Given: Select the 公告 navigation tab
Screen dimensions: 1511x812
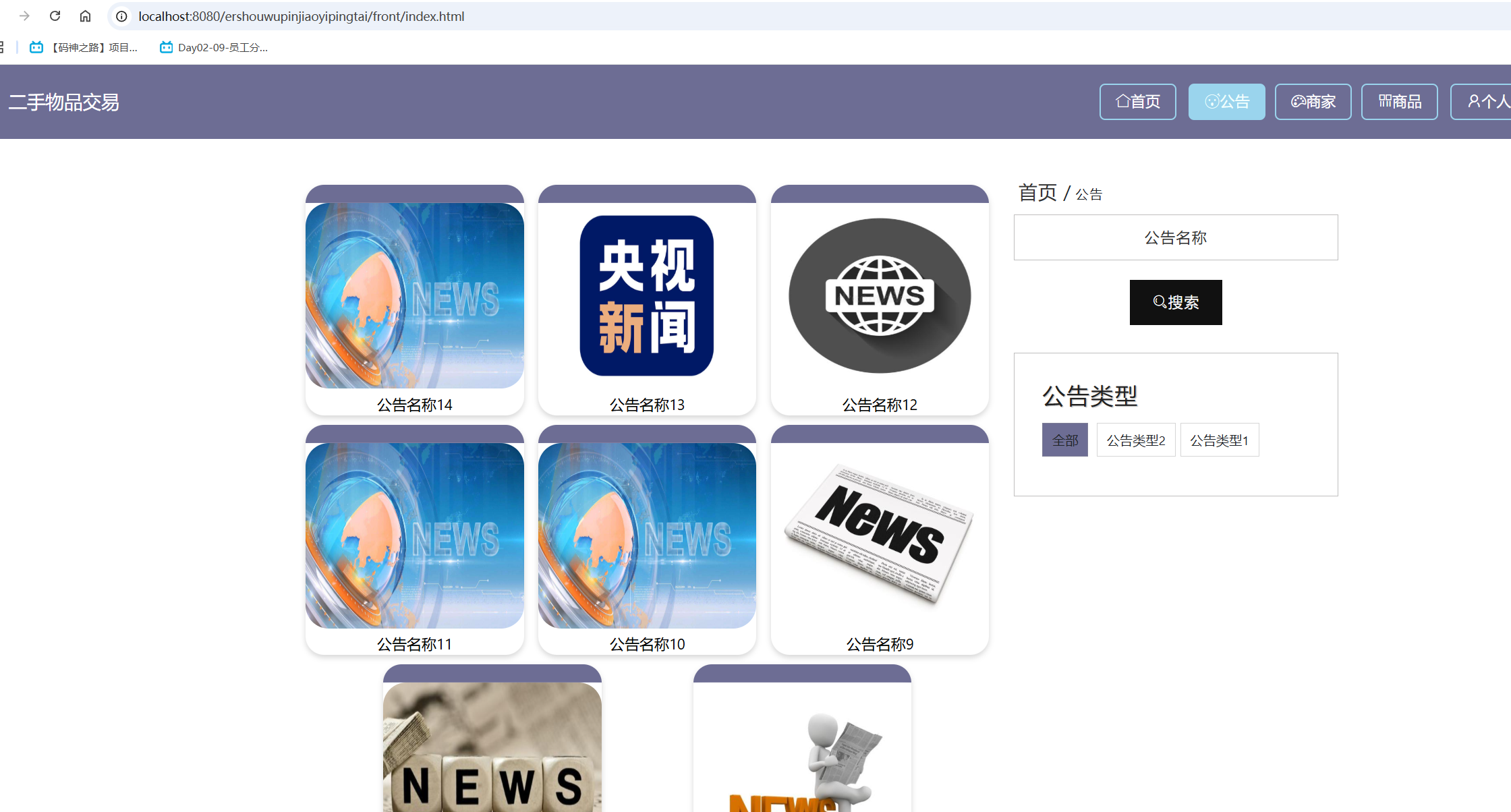Looking at the screenshot, I should pos(1226,102).
